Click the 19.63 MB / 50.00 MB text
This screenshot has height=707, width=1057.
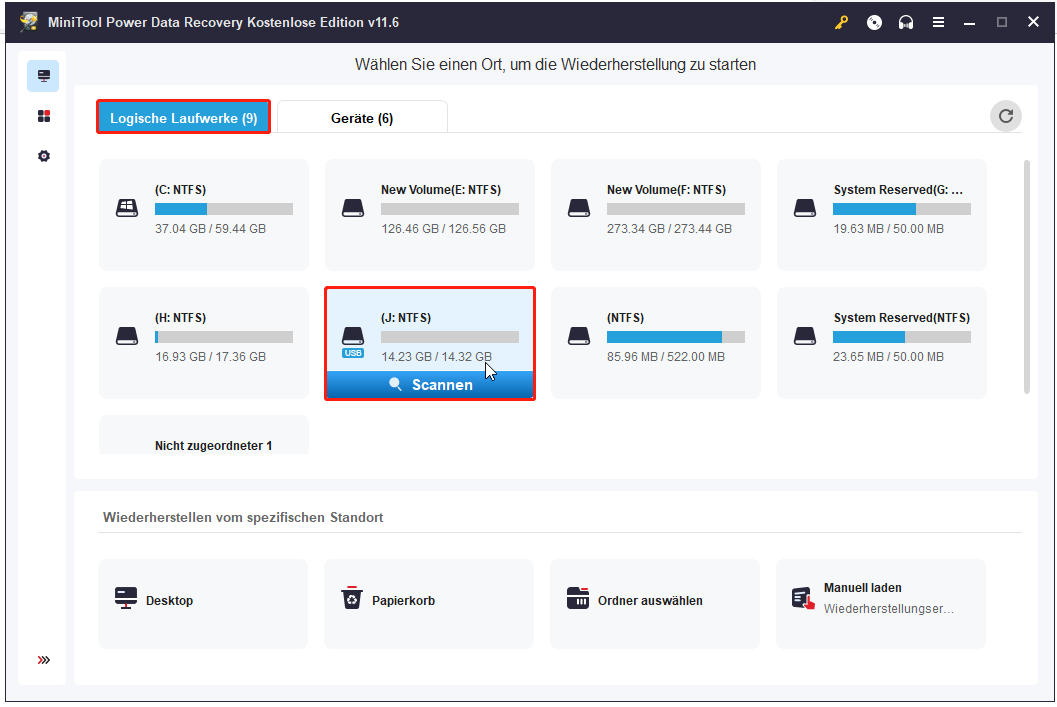[888, 228]
